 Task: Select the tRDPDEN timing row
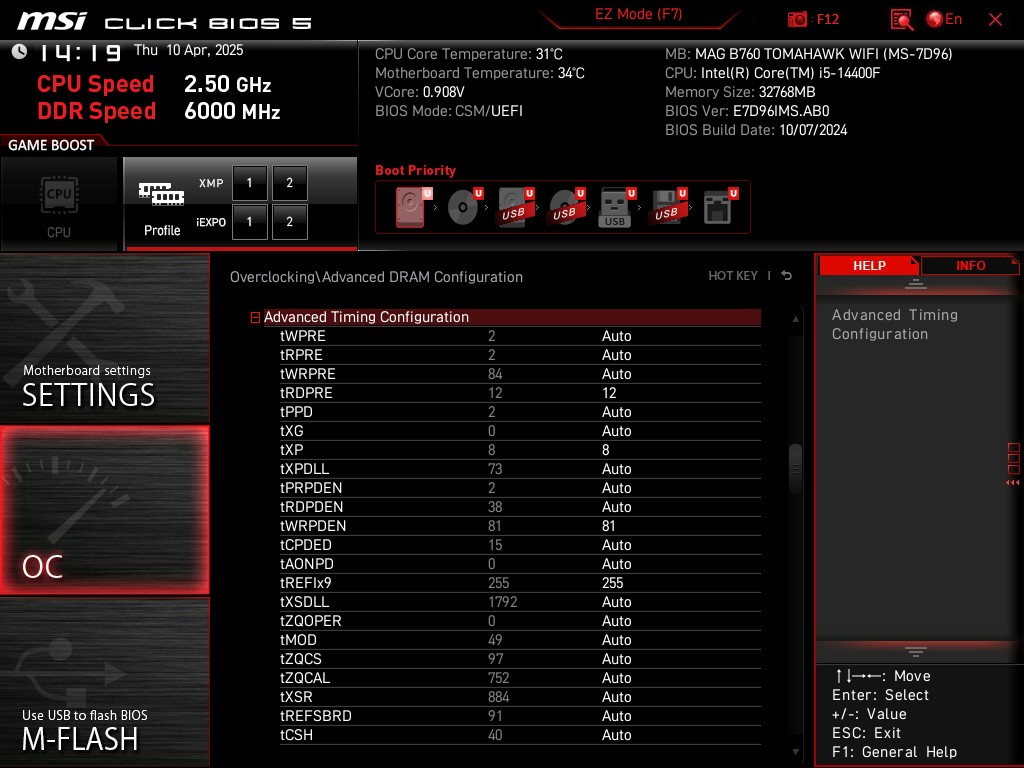[520, 507]
